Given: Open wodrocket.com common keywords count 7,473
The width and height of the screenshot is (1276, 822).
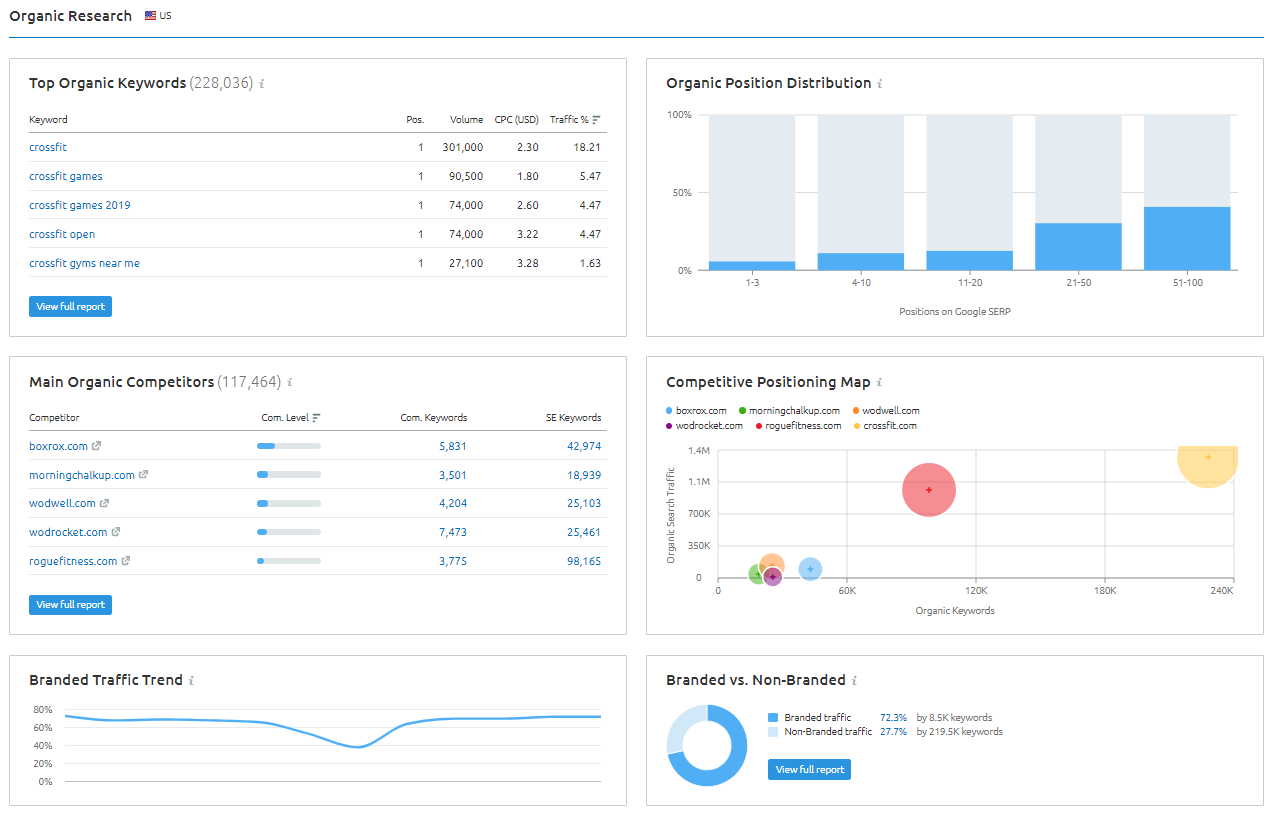Looking at the screenshot, I should 452,533.
